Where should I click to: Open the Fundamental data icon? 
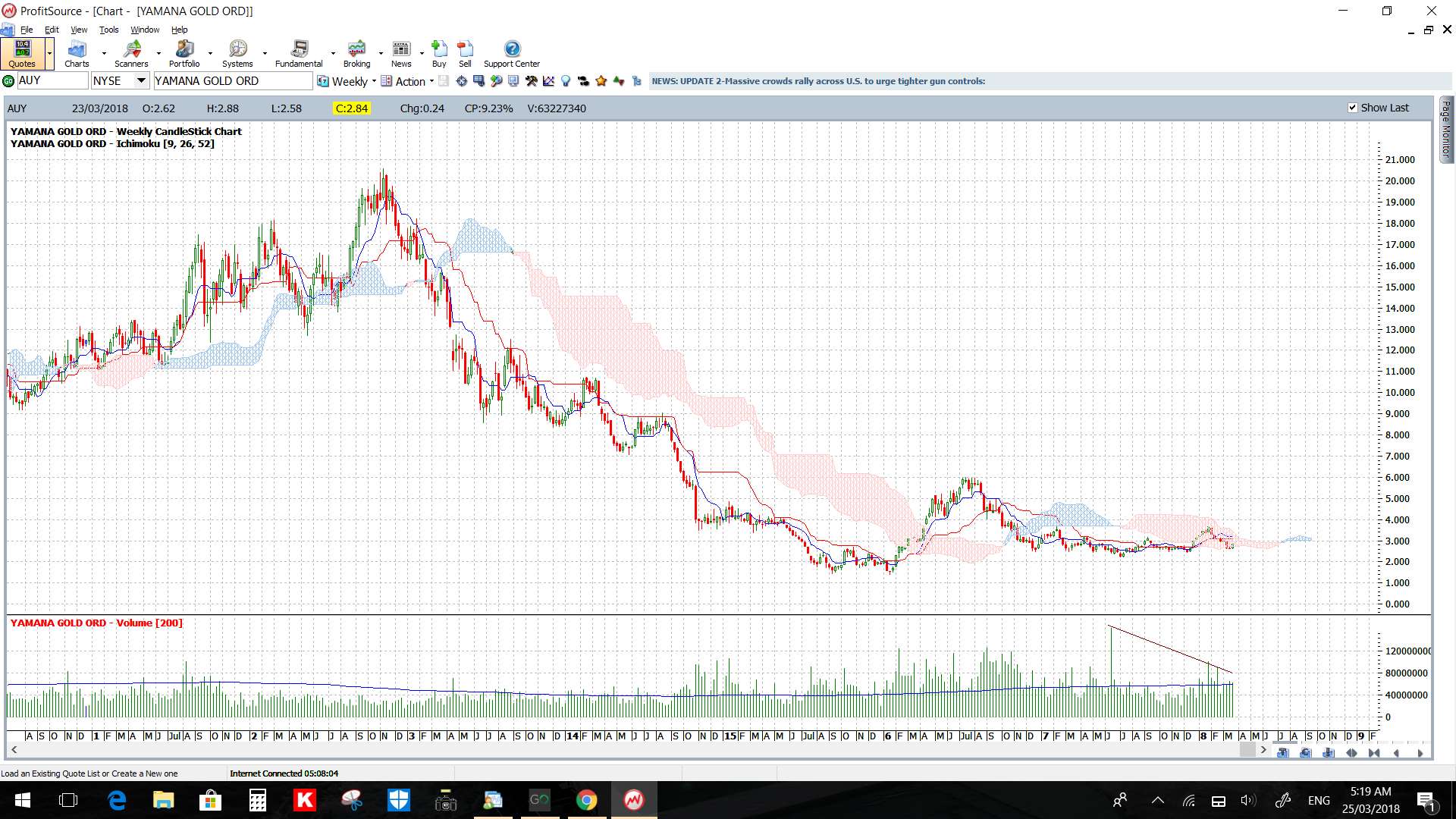(x=299, y=53)
